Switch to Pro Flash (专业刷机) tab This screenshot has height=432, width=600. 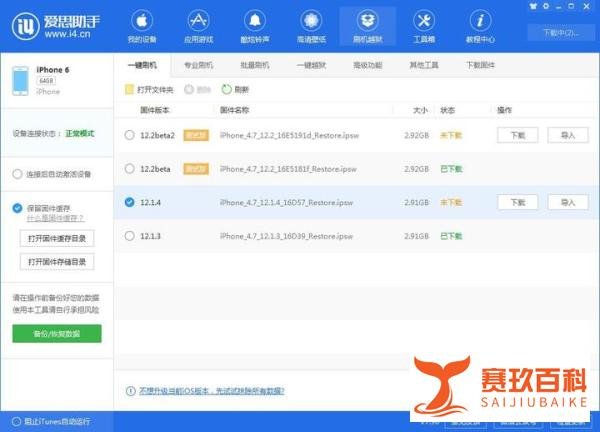pyautogui.click(x=198, y=65)
